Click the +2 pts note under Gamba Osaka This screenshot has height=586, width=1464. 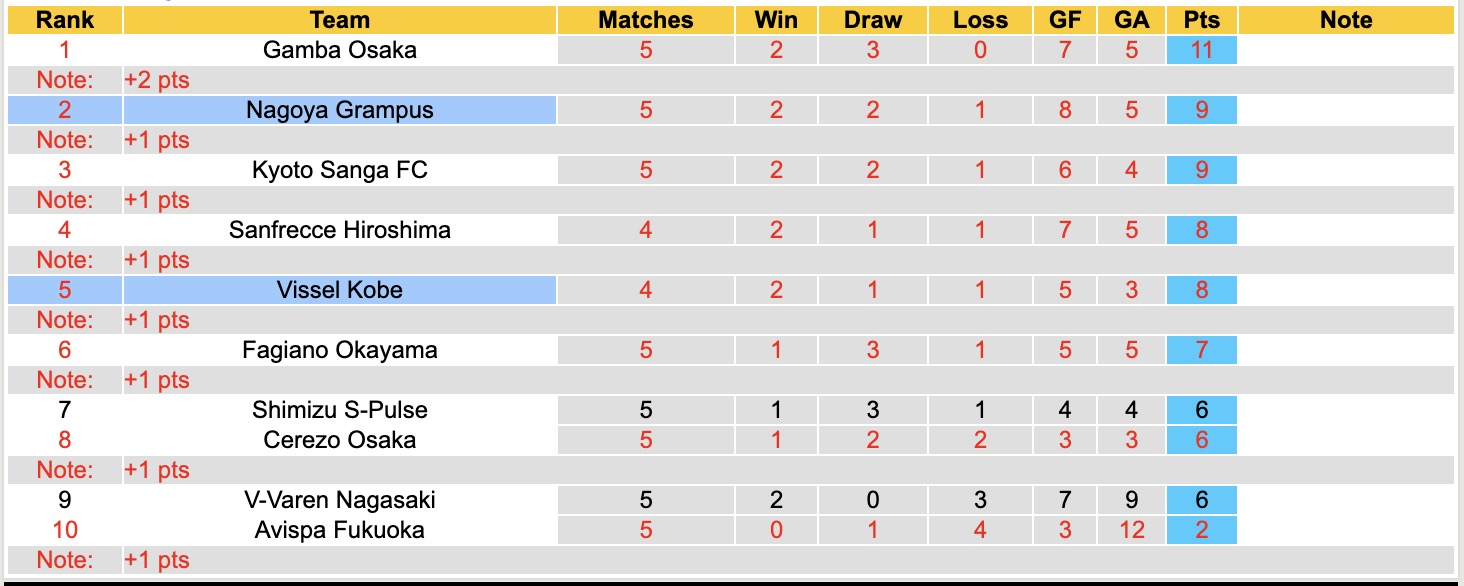point(157,80)
